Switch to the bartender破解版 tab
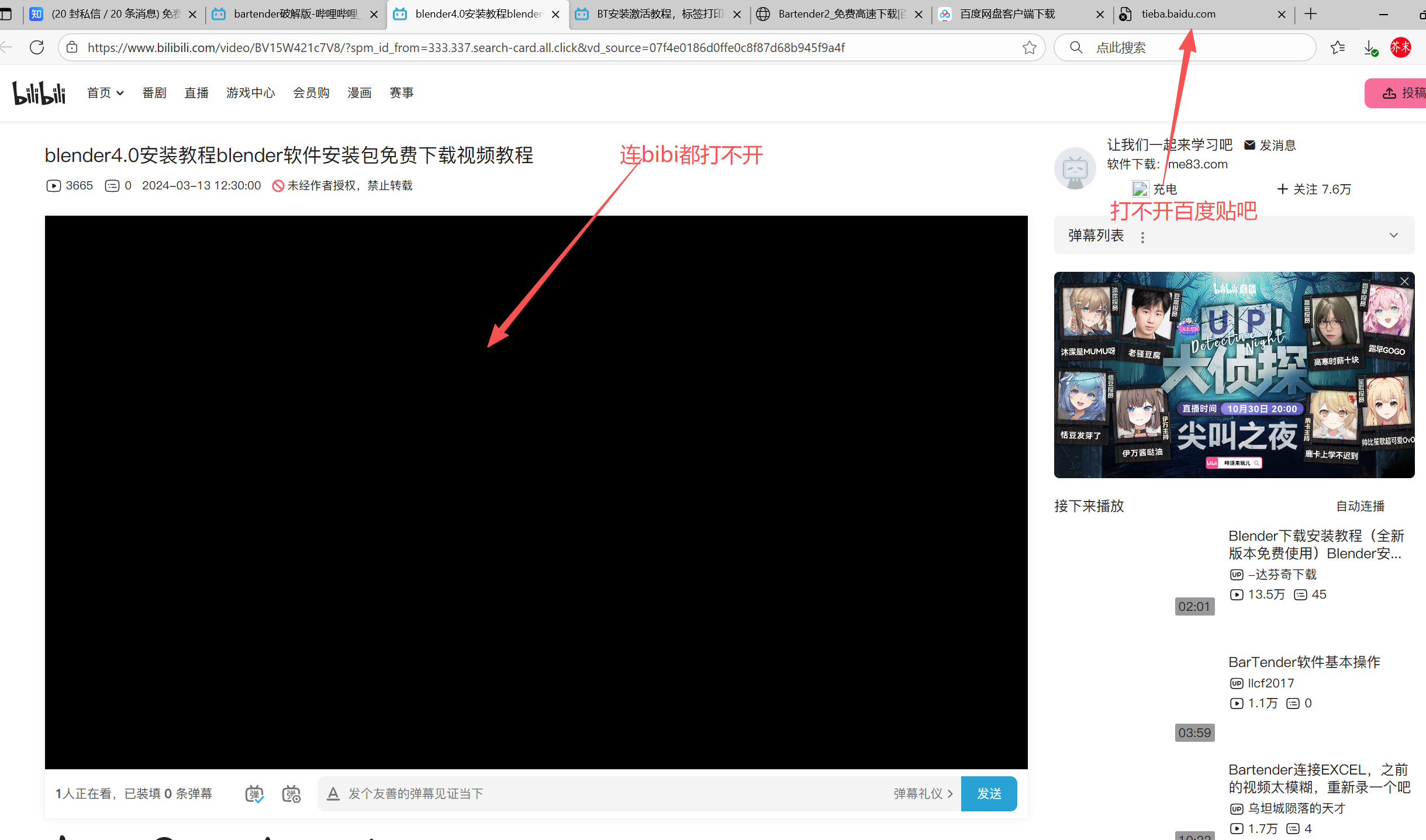This screenshot has height=840, width=1426. click(x=295, y=14)
